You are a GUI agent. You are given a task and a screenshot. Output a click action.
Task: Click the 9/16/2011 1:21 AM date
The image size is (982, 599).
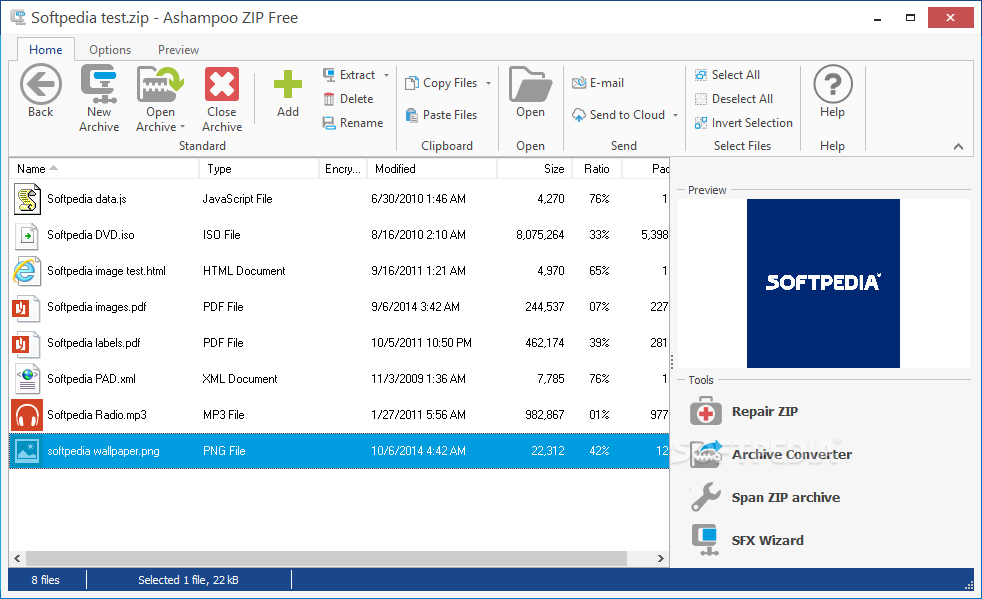(418, 271)
